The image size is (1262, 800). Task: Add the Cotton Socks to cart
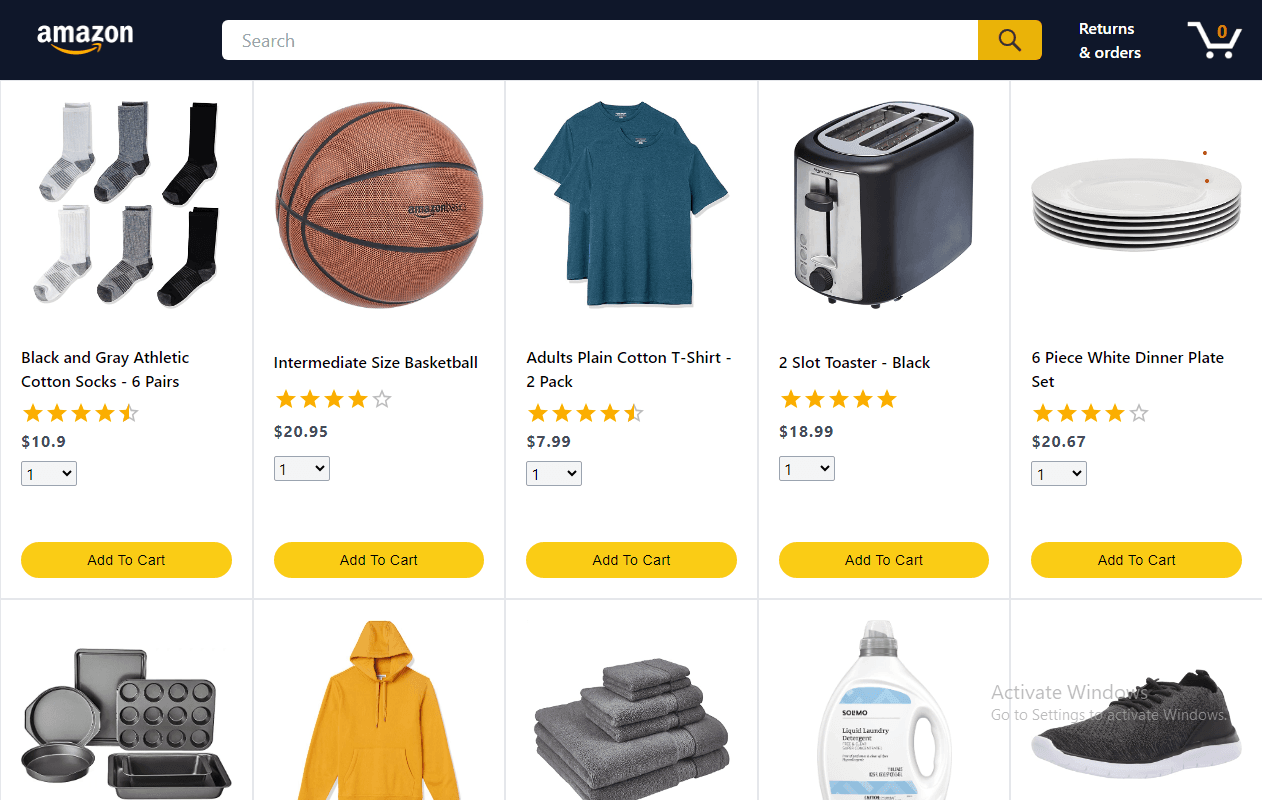[126, 560]
